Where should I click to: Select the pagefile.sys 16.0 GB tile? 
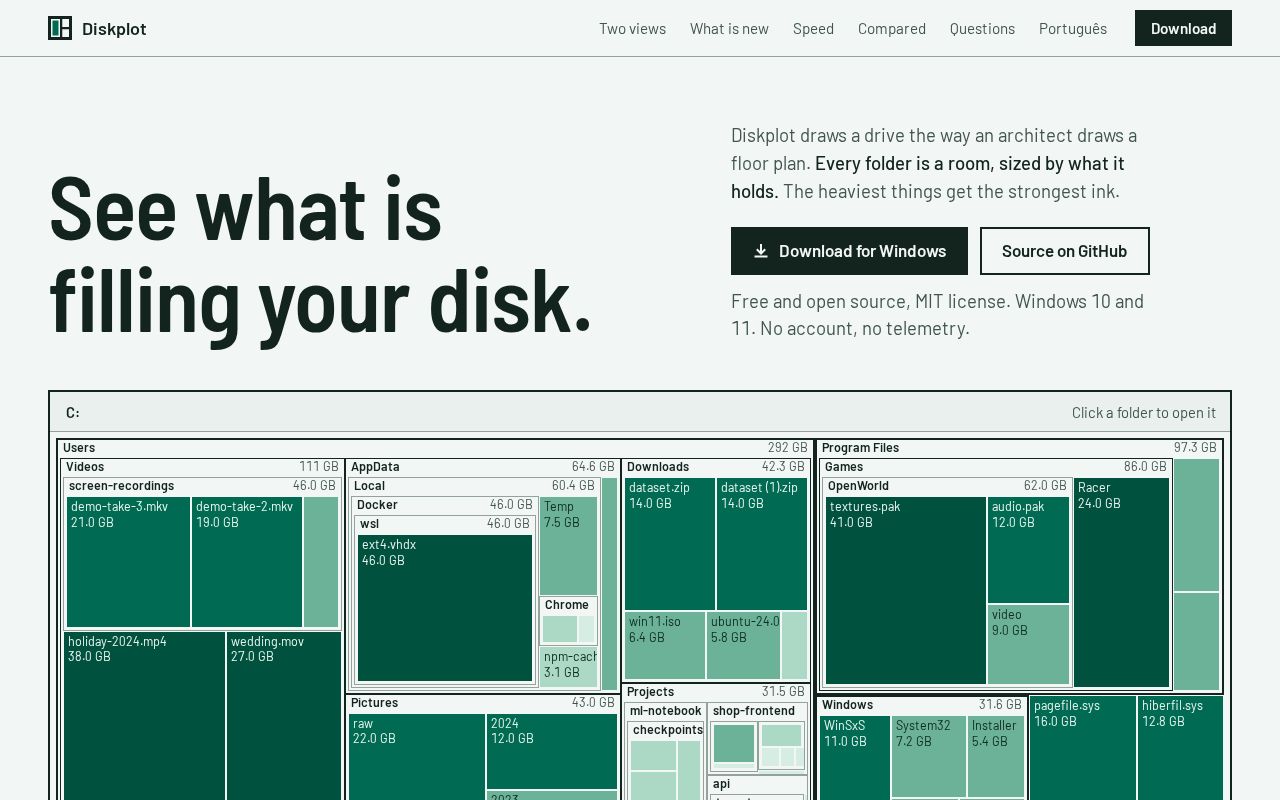pos(1083,748)
